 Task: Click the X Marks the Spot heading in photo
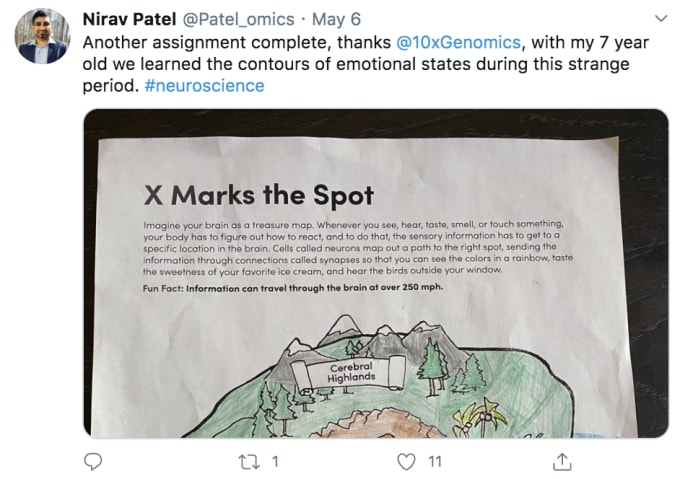click(x=259, y=193)
